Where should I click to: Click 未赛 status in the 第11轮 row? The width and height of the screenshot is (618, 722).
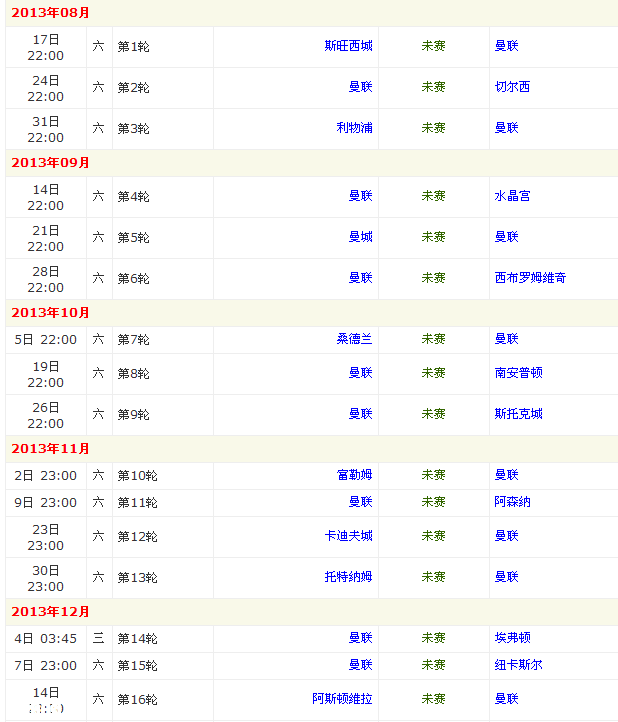433,502
